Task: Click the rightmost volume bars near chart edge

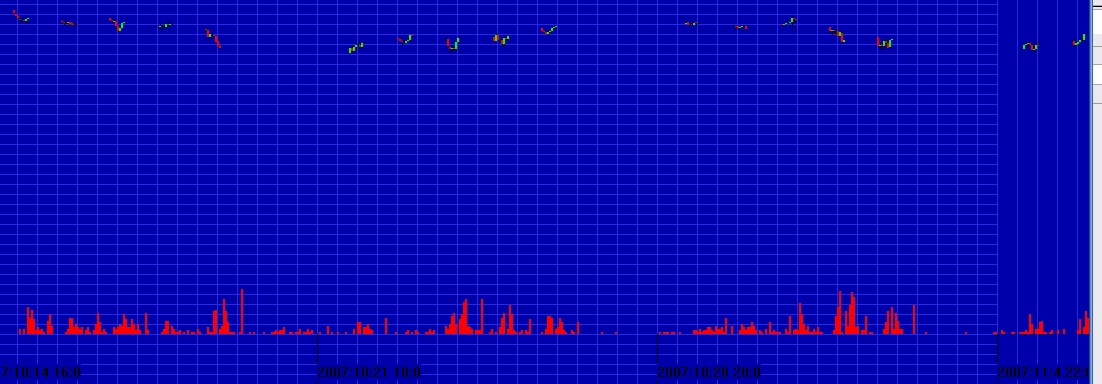Action: point(1082,325)
